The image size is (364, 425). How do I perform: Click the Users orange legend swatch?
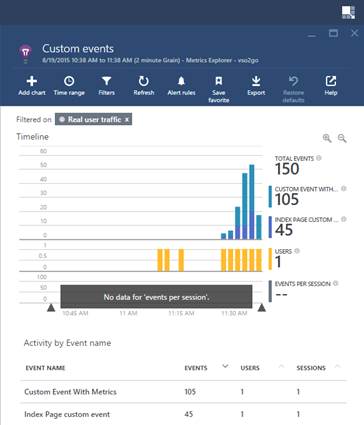[x=270, y=259]
